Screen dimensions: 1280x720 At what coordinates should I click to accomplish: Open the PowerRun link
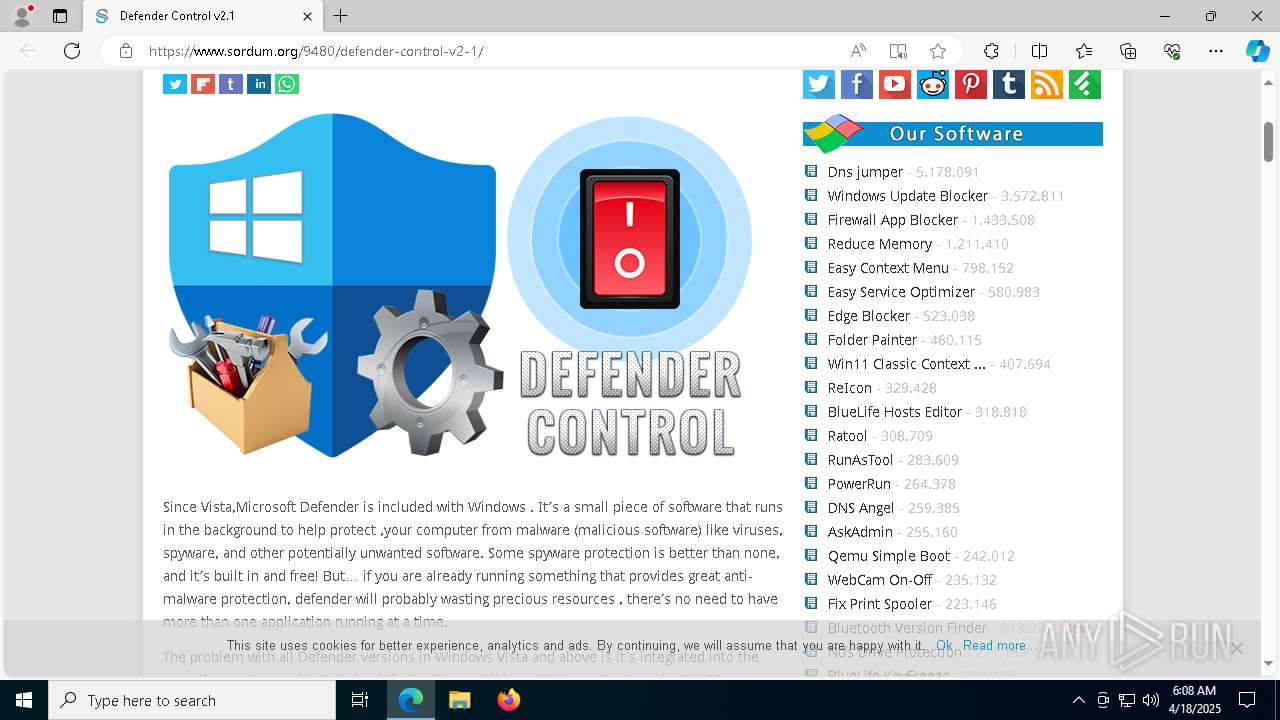[859, 484]
